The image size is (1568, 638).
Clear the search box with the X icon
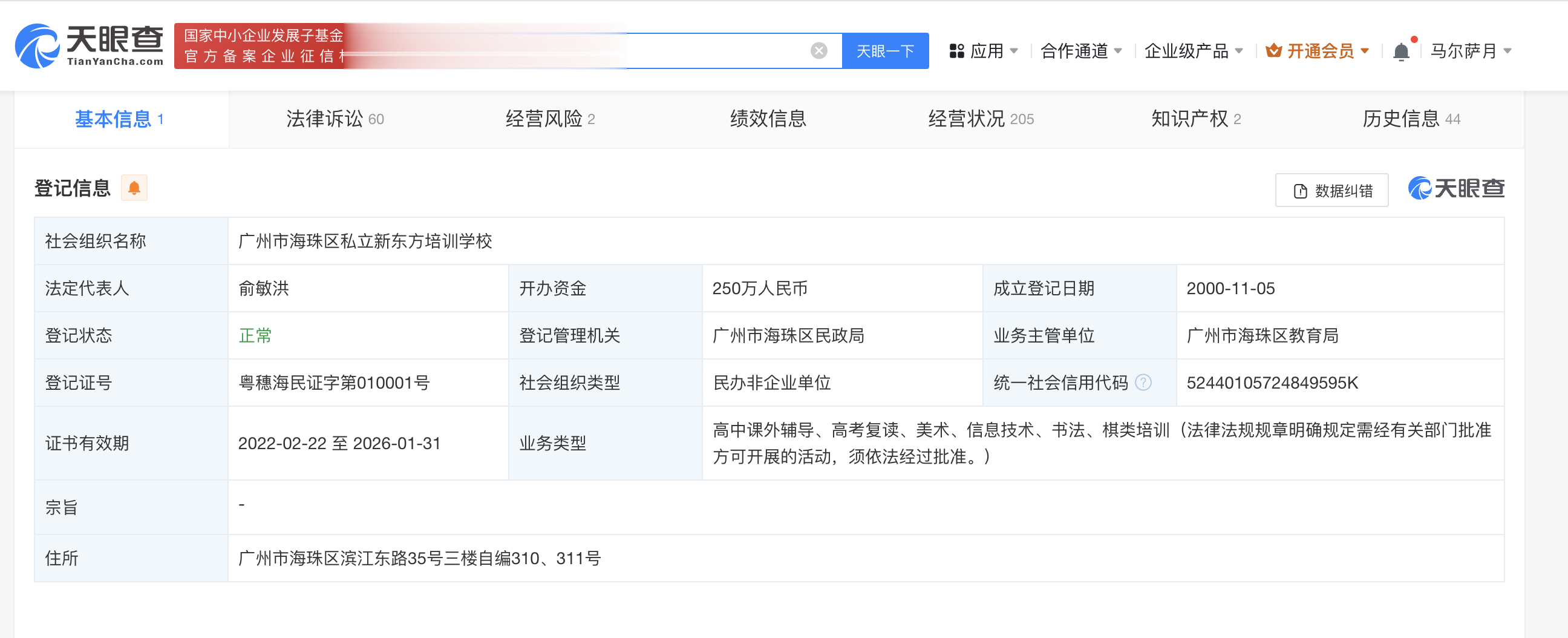818,51
